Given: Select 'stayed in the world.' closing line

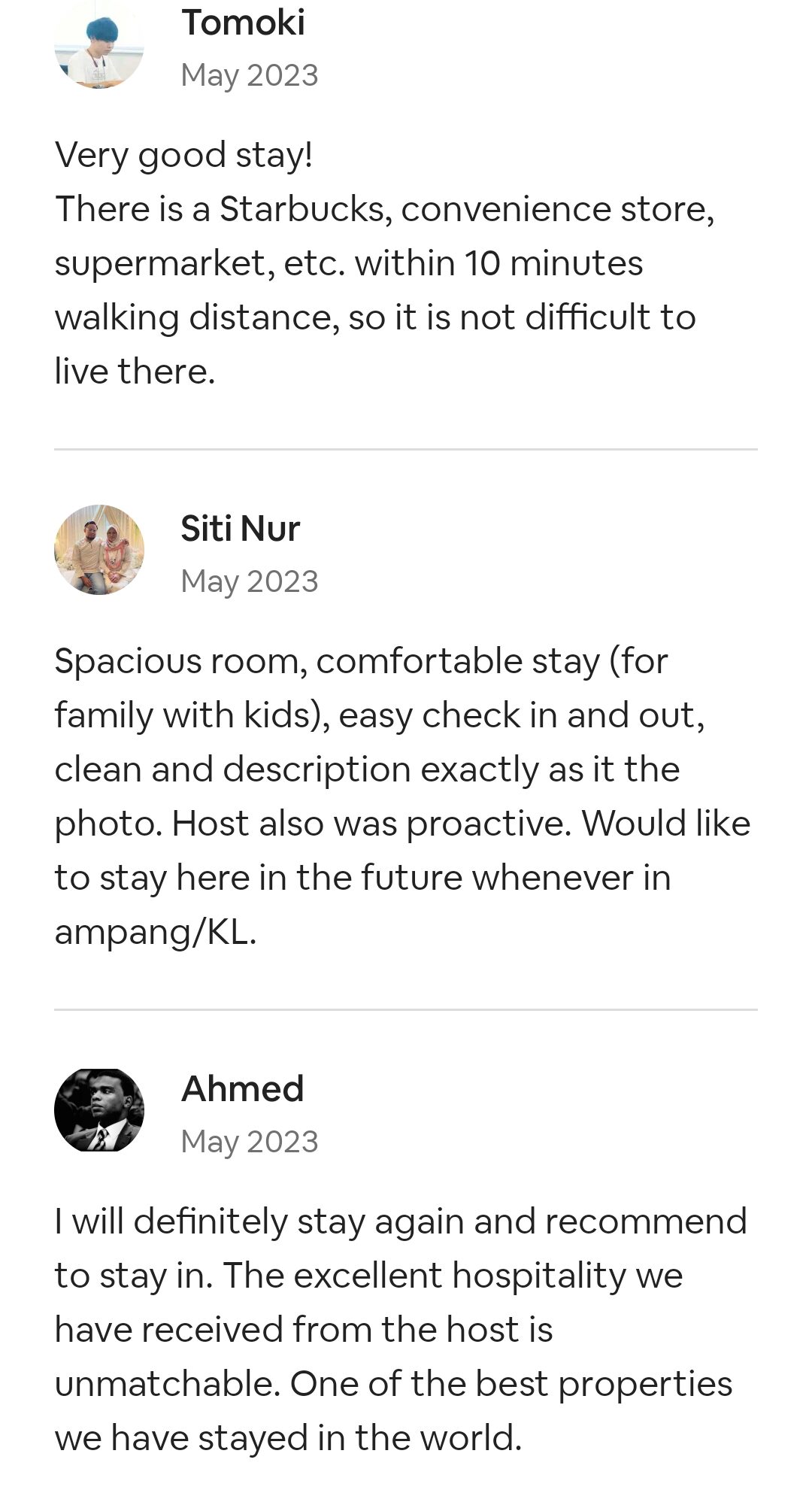Looking at the screenshot, I should point(359,1438).
